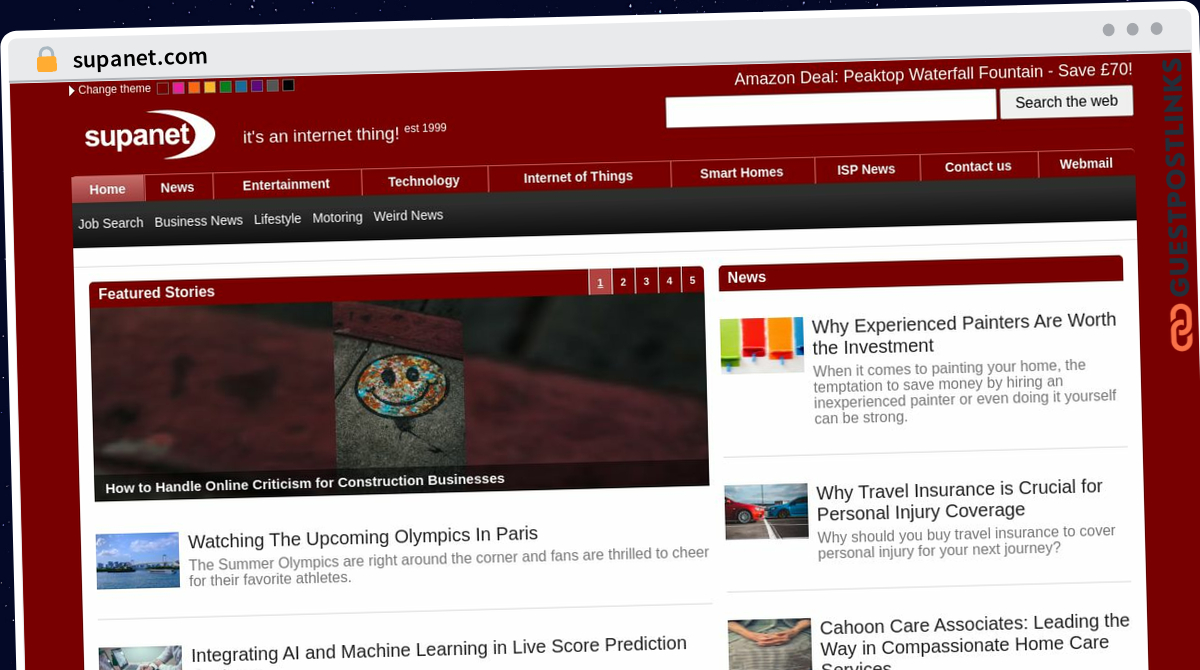Select the orange theme swatch
1200x670 pixels.
coord(194,87)
